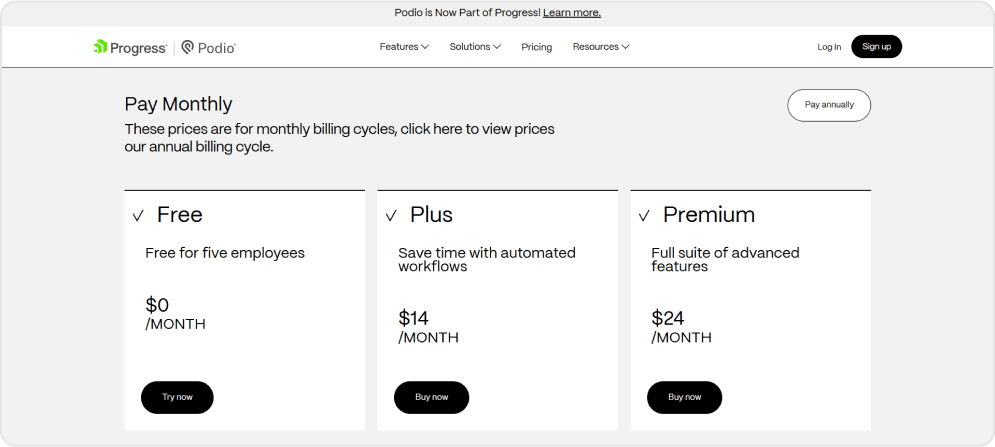995x447 pixels.
Task: Click Buy now on the Plus plan
Action: 431,397
